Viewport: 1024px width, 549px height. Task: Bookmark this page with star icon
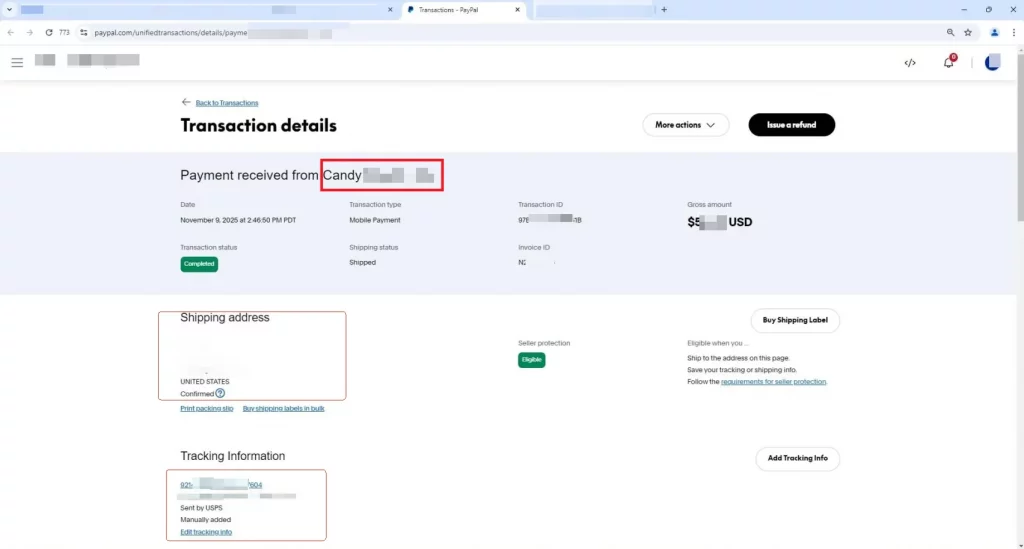coord(968,32)
